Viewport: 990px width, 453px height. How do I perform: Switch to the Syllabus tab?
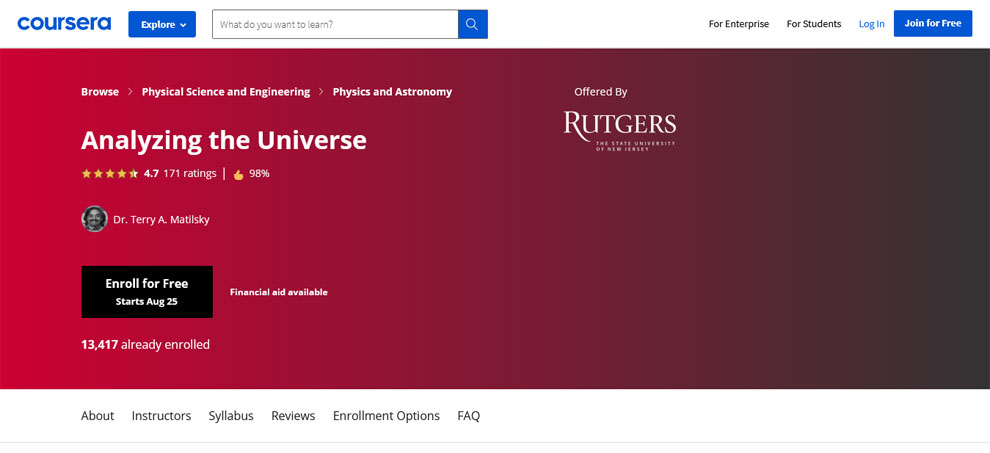pyautogui.click(x=231, y=416)
